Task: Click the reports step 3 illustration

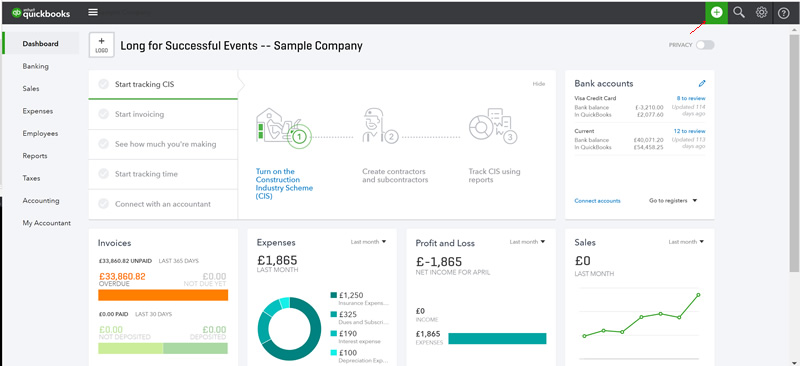Action: click(493, 125)
